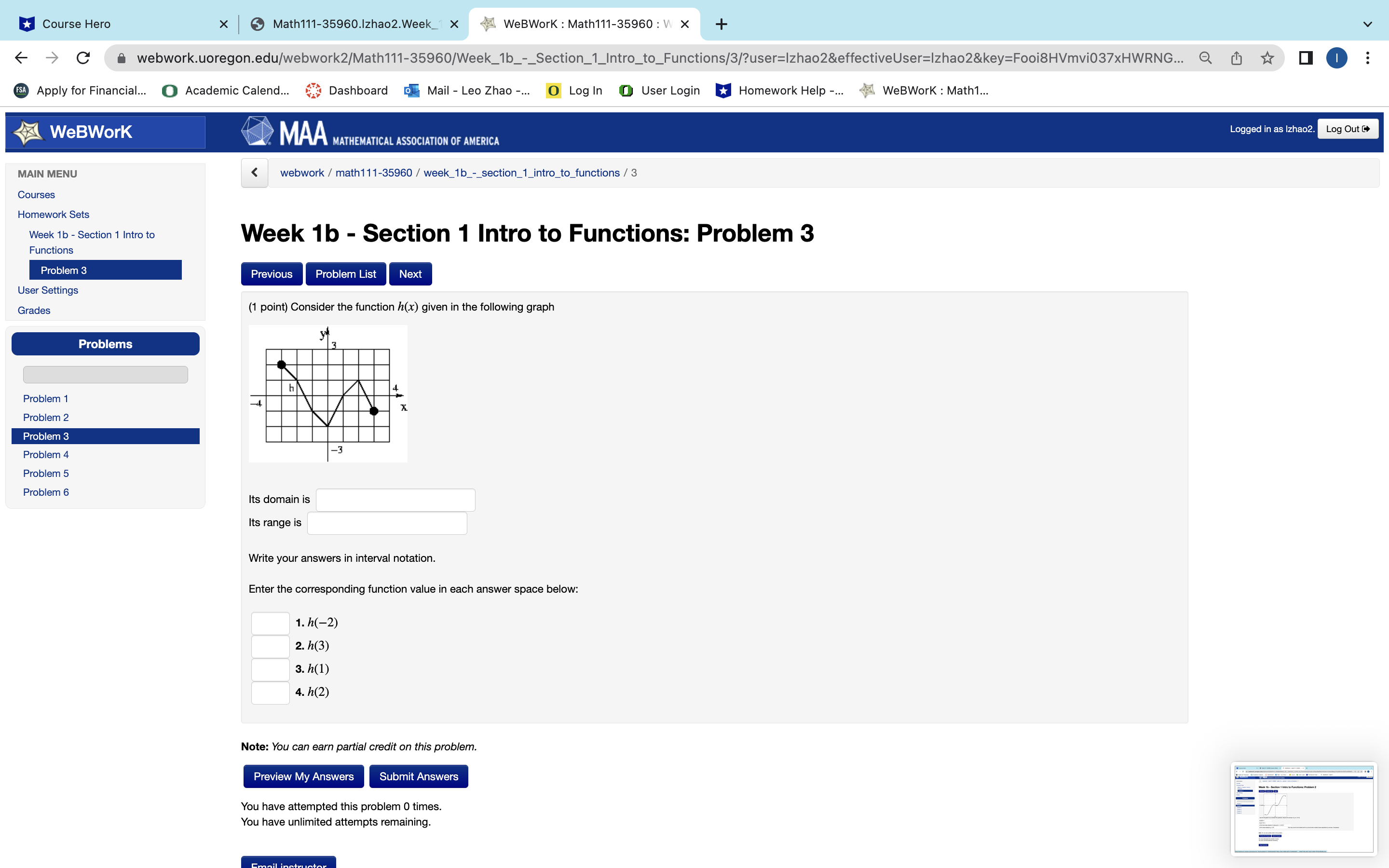
Task: Open Problem 5 in Problems list
Action: [46, 473]
